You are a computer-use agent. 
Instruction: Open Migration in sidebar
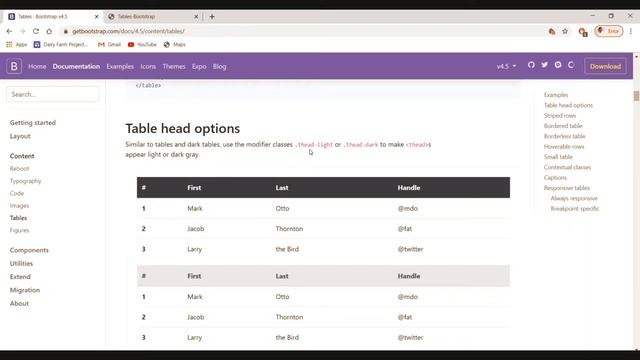click(x=25, y=290)
